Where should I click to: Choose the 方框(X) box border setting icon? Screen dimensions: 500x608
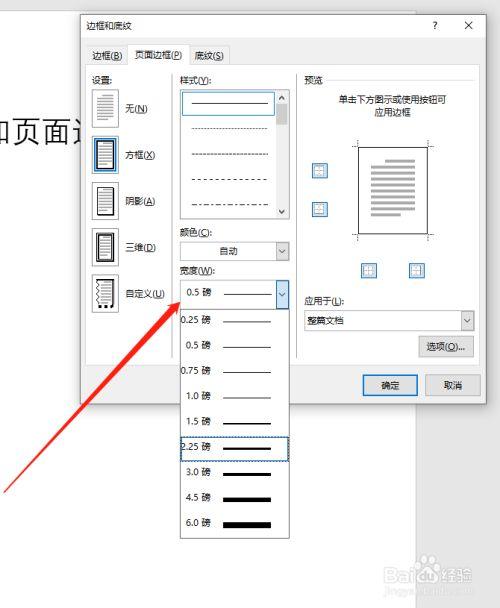click(105, 155)
